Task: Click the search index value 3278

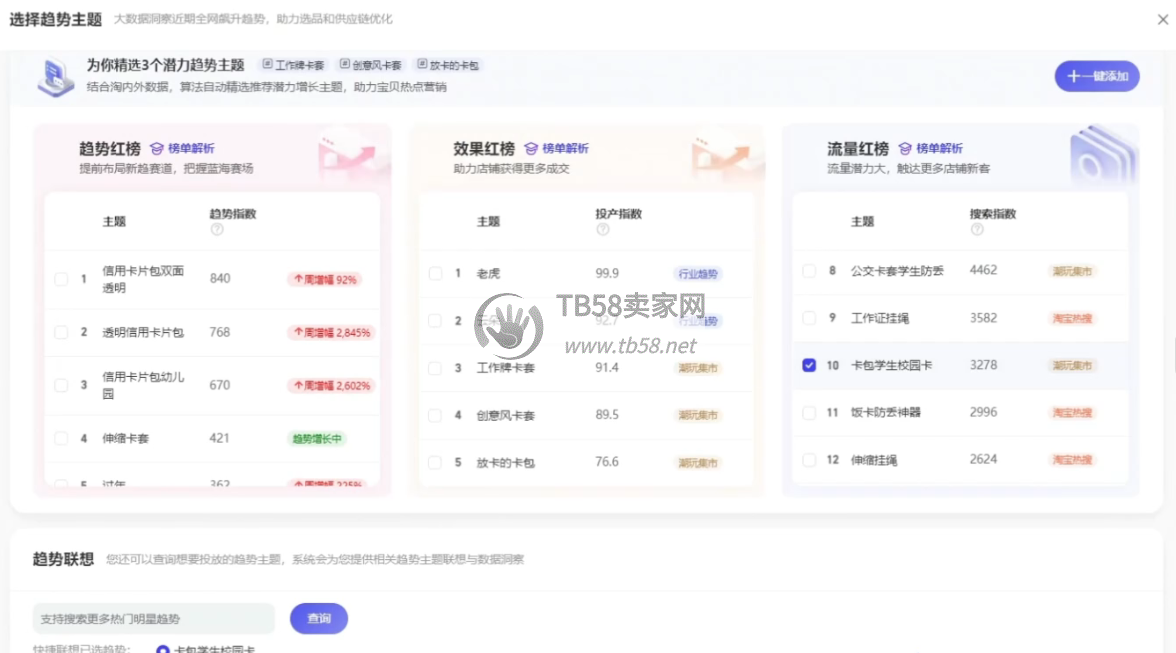Action: (x=983, y=364)
